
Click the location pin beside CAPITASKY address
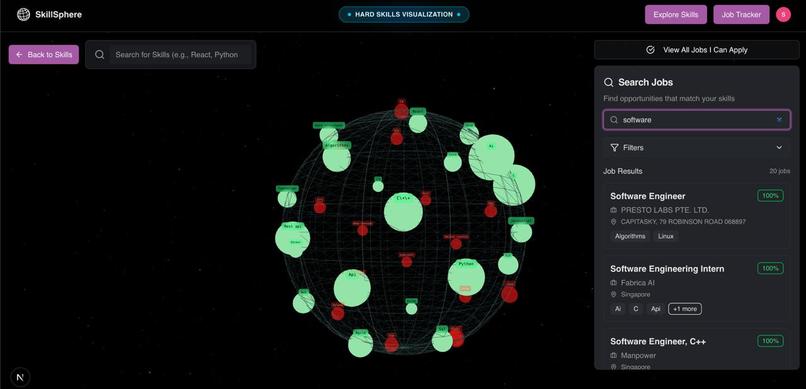click(x=613, y=222)
